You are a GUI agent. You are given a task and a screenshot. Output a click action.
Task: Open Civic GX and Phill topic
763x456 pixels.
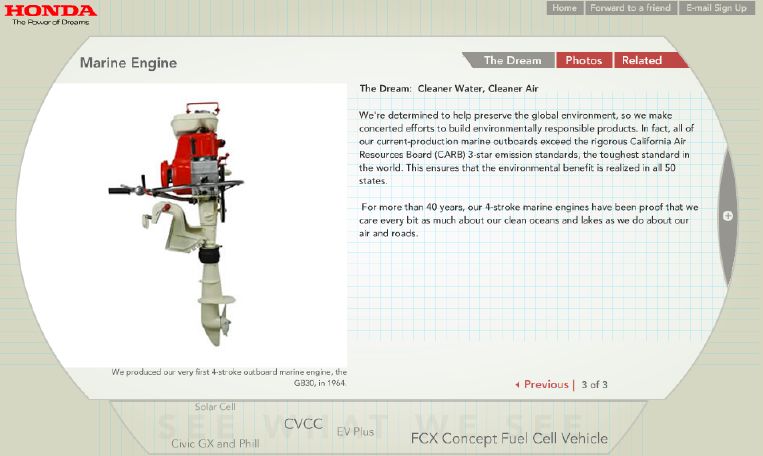pyautogui.click(x=214, y=443)
